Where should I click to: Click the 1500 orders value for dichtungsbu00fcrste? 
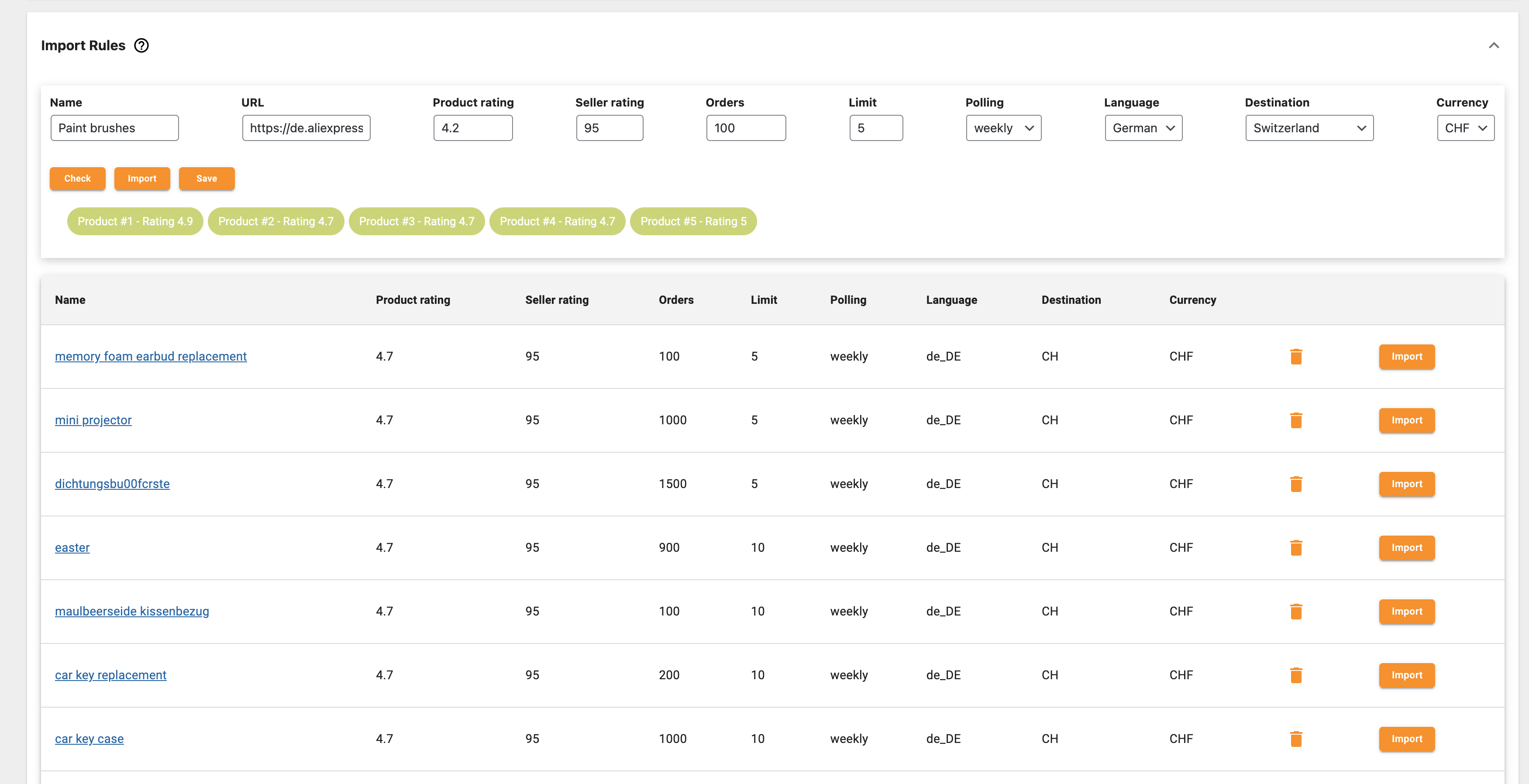672,484
